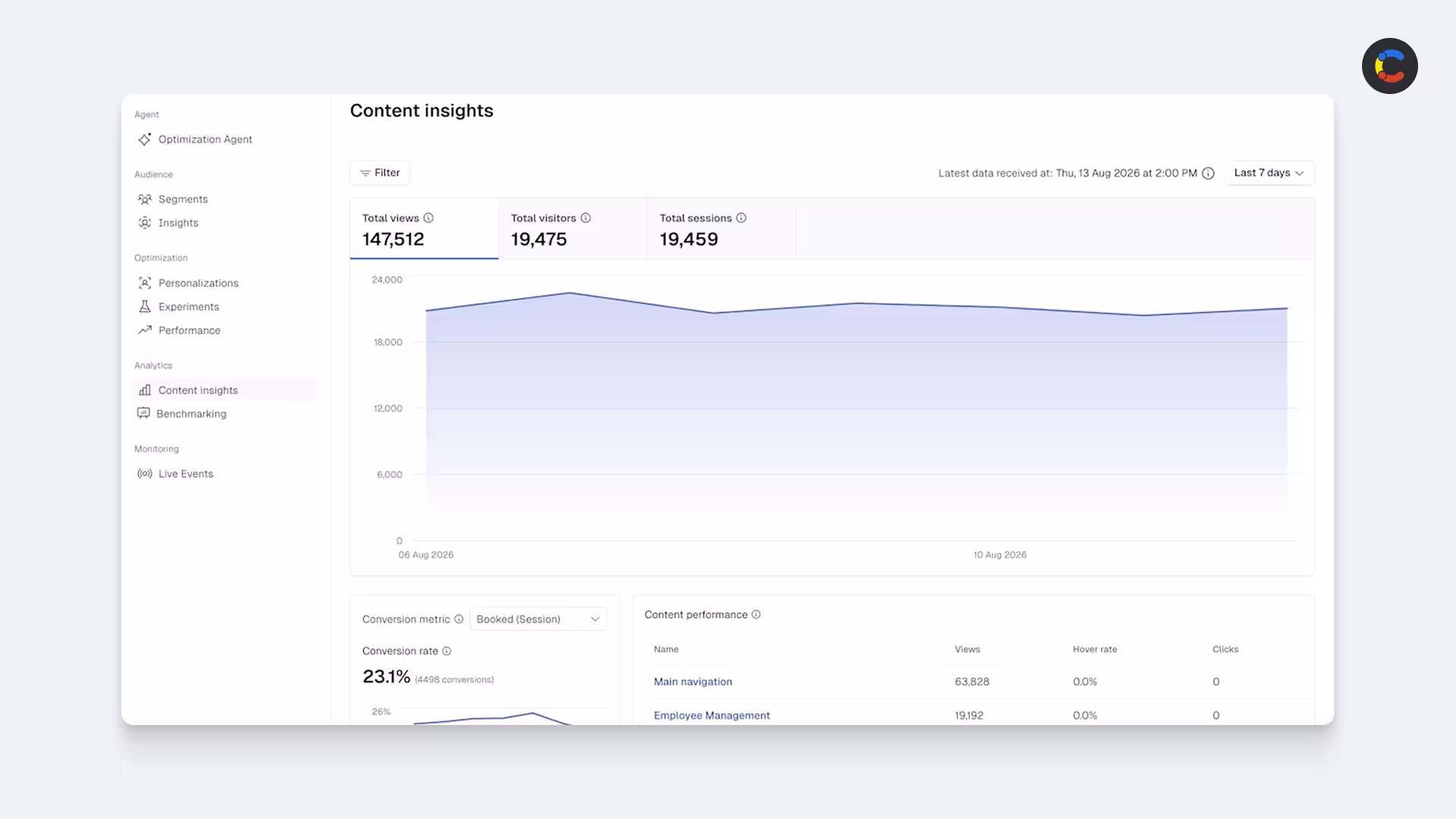Select the Total sessions tab
The height and width of the screenshot is (819, 1456).
click(x=721, y=229)
